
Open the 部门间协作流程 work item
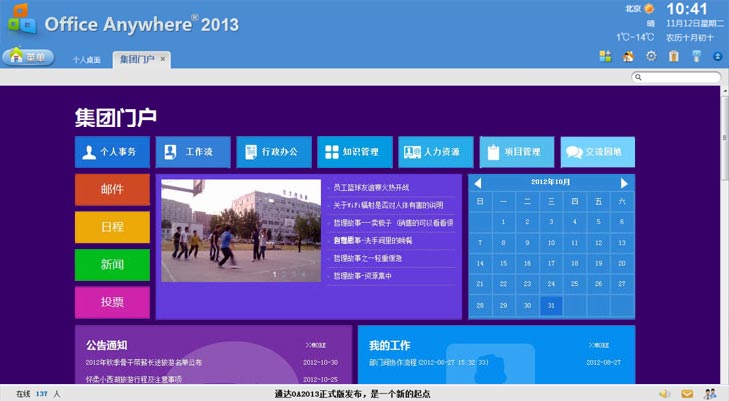pyautogui.click(x=429, y=362)
